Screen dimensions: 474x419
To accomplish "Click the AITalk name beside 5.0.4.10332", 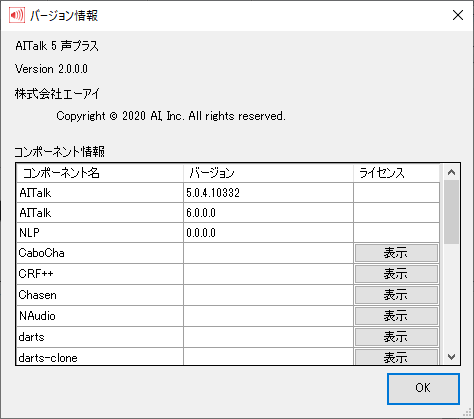I will (100, 193).
